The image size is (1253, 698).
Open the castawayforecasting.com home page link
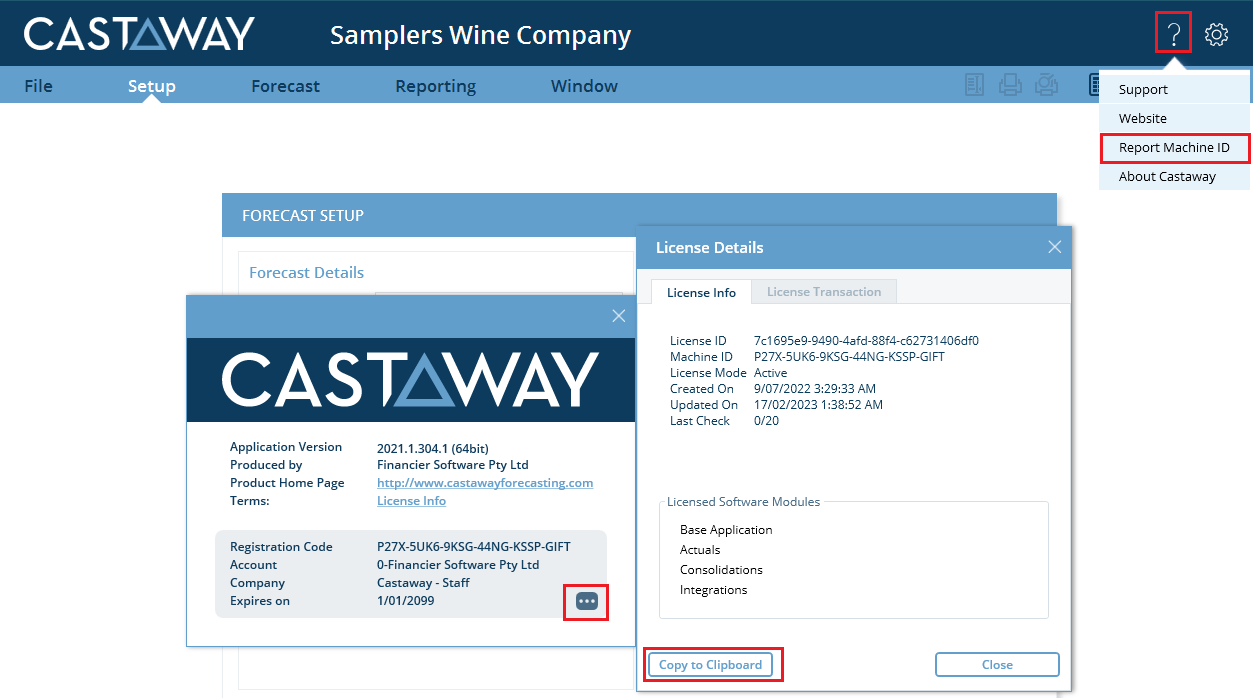point(485,483)
